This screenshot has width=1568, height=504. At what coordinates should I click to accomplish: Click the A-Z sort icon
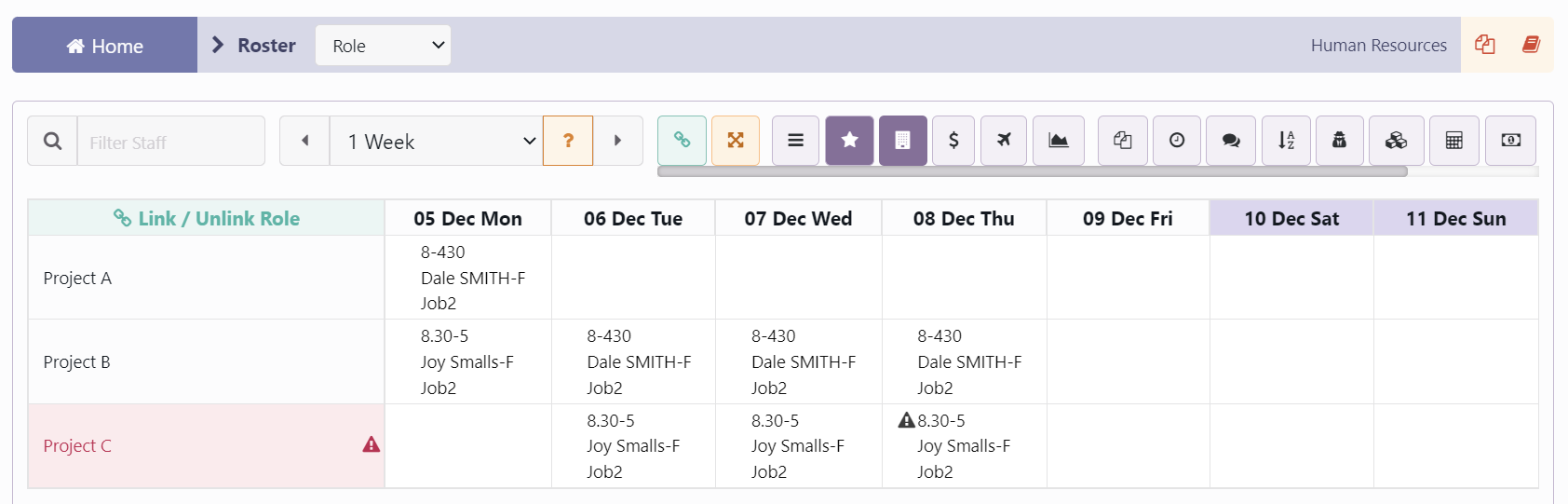click(x=1286, y=141)
